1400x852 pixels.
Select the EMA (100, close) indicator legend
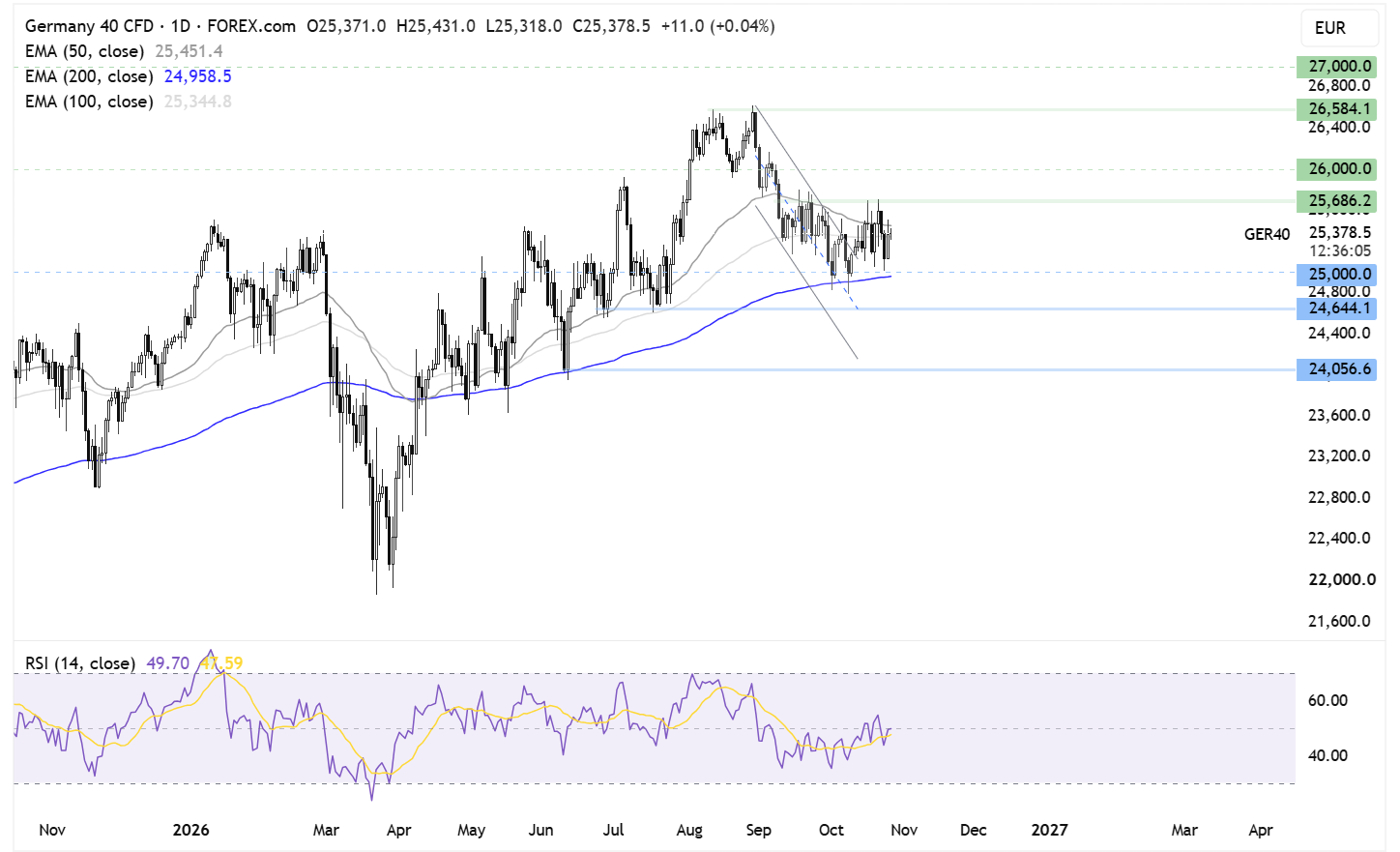(x=89, y=102)
